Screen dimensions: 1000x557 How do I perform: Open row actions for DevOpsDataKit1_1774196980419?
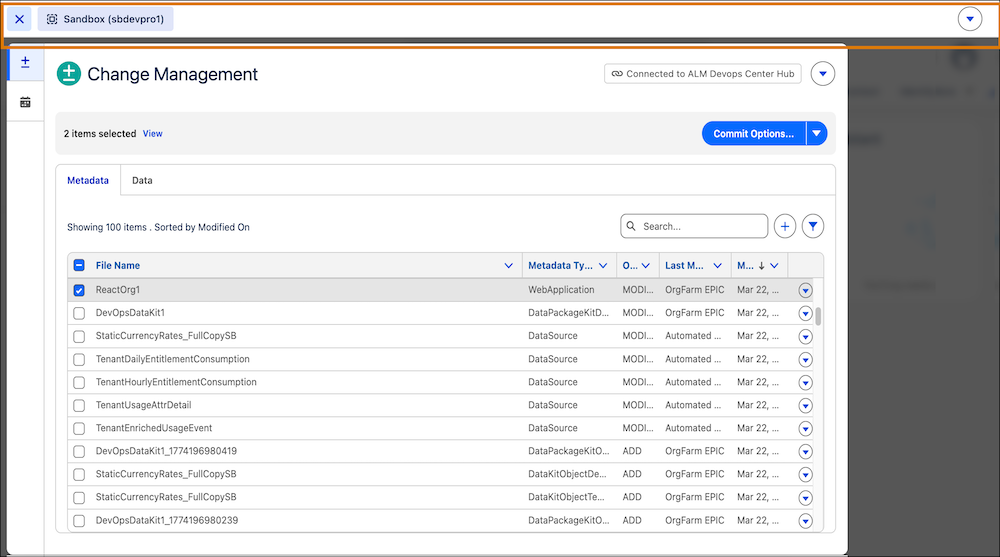point(805,452)
